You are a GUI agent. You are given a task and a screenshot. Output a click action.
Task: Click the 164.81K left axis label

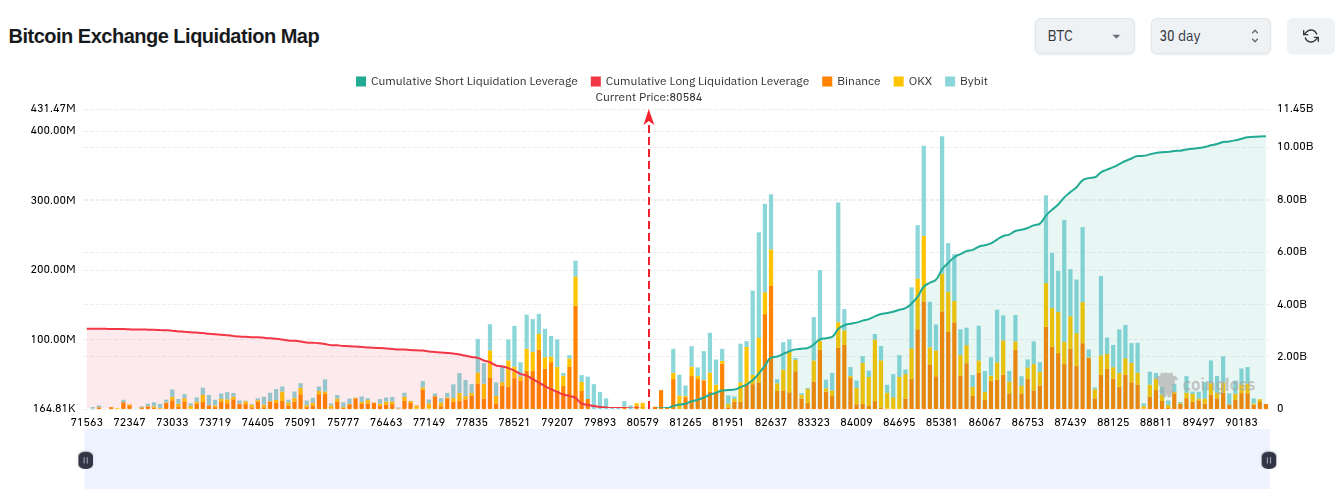(x=54, y=408)
